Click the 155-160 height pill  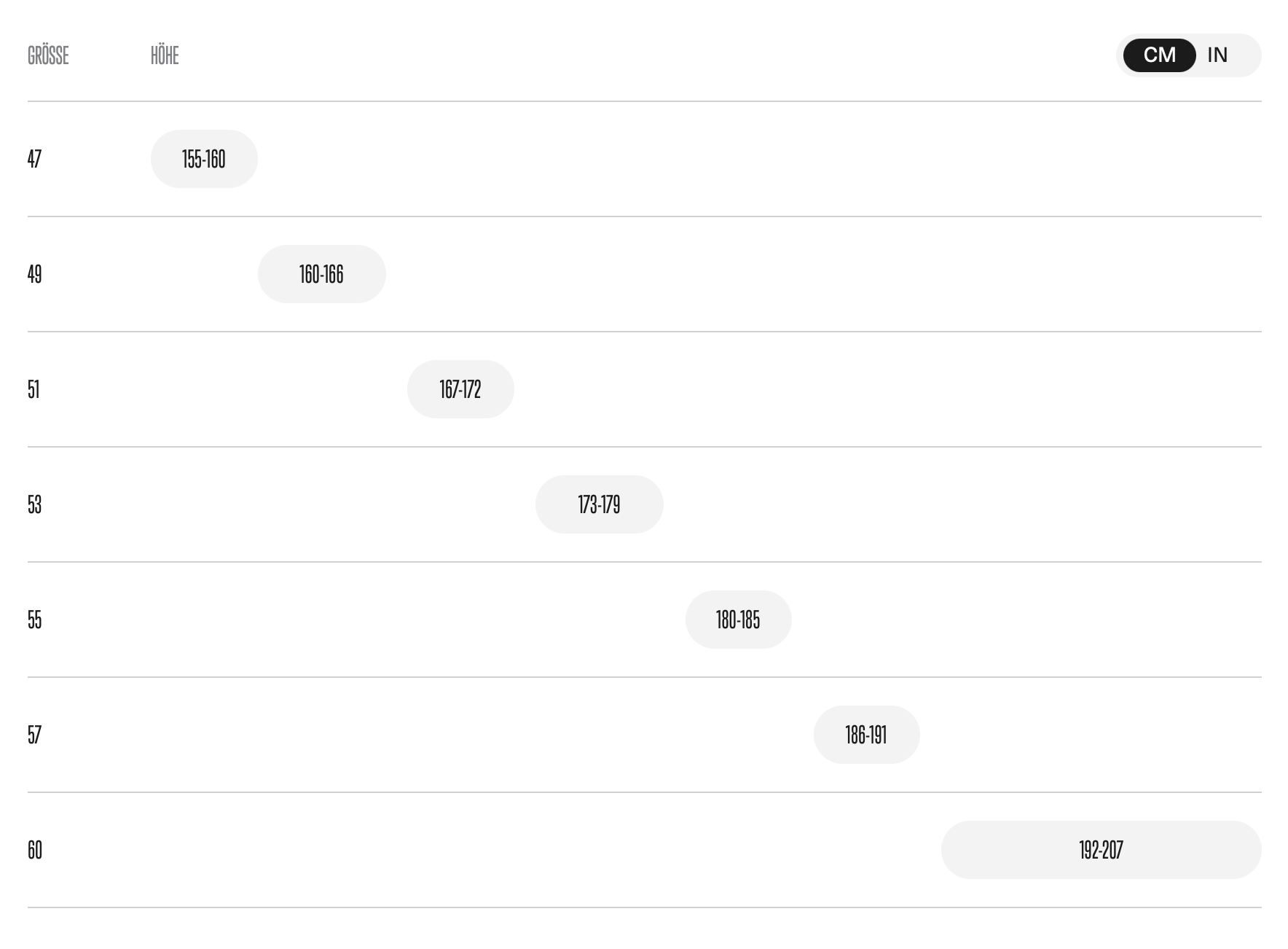(x=204, y=159)
